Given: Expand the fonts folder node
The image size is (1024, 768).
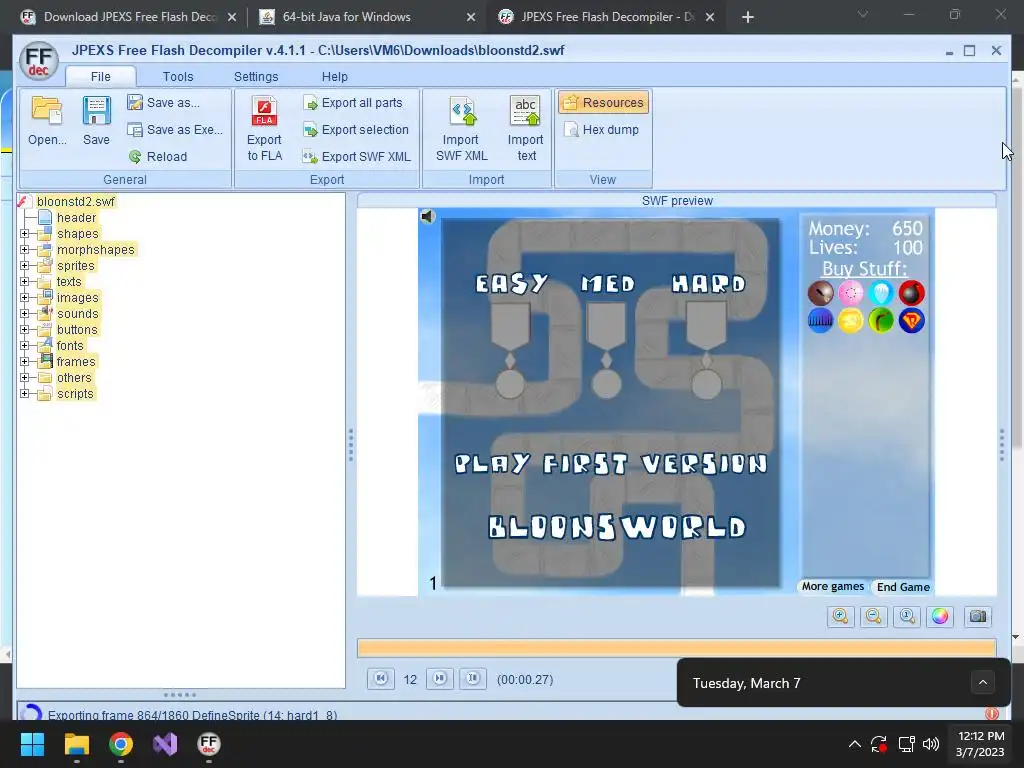Looking at the screenshot, I should click(24, 345).
